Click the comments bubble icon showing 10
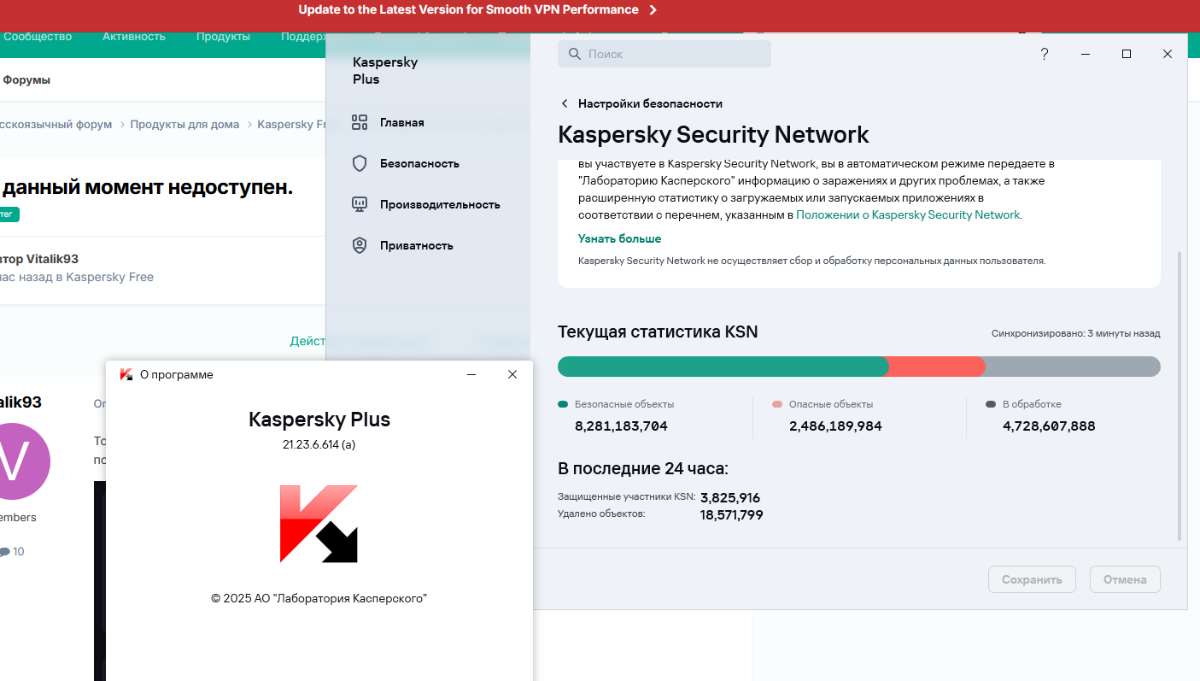 [x=5, y=552]
